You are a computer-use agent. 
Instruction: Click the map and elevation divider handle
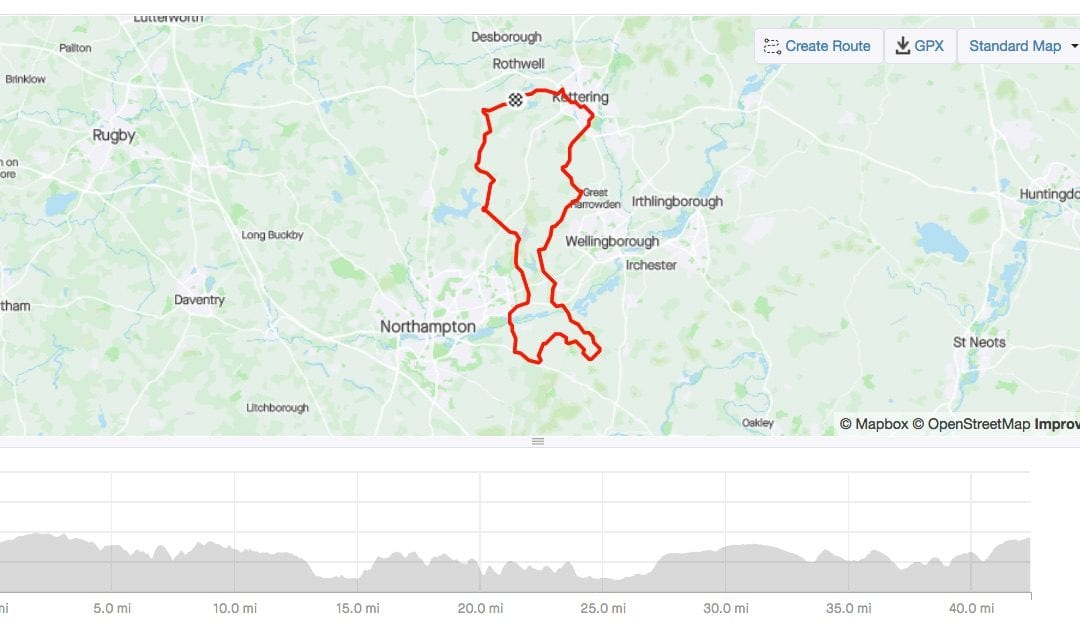538,441
